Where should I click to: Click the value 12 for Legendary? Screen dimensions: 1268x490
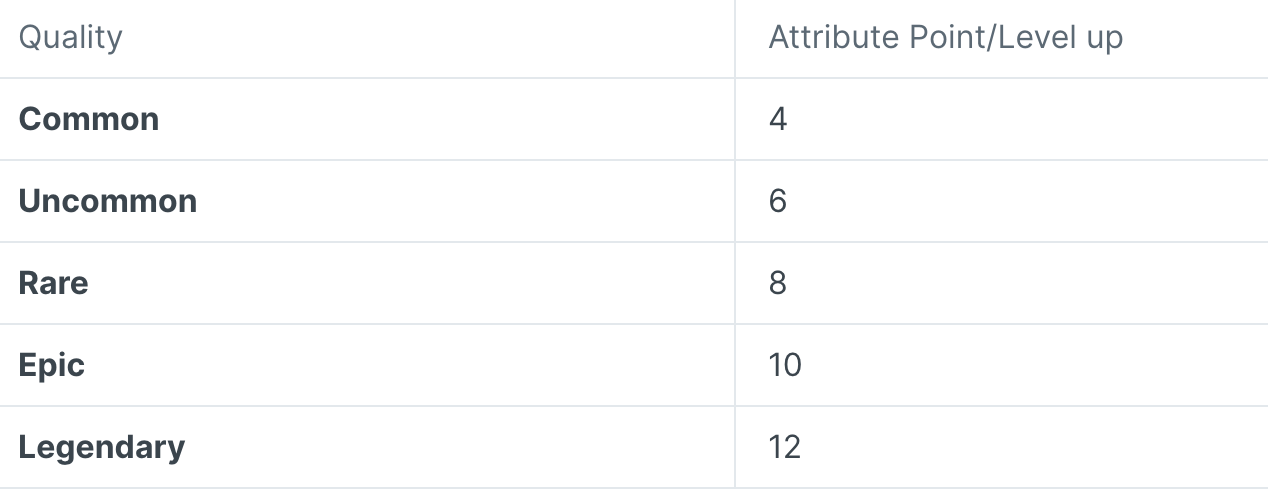pyautogui.click(x=785, y=447)
